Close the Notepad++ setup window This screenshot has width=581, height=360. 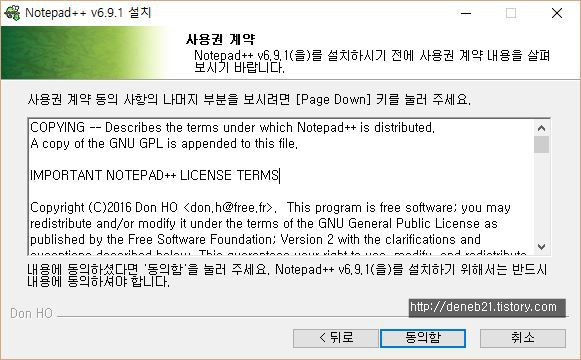(x=557, y=13)
